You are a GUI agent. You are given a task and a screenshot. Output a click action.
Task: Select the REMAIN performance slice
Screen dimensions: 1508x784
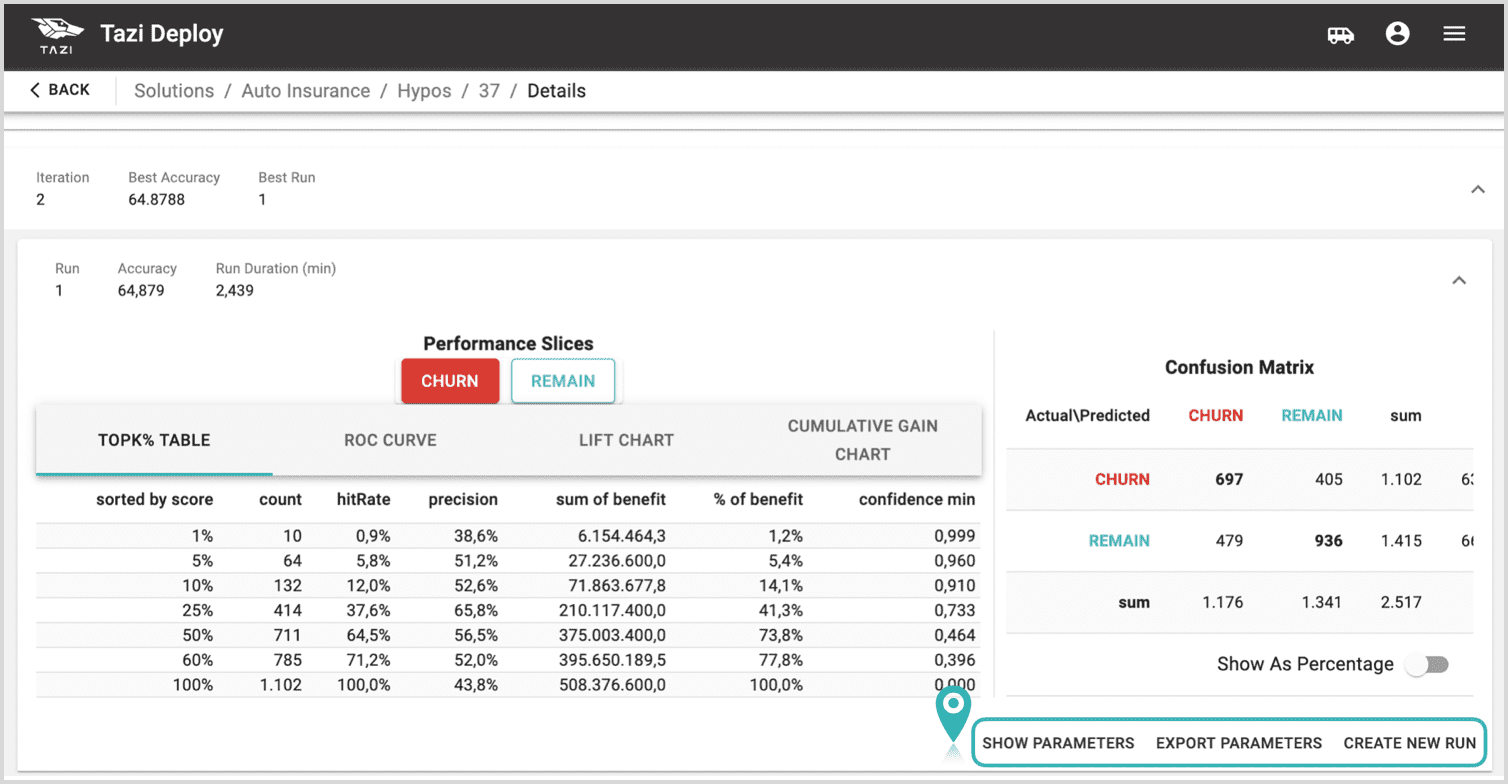pos(563,381)
